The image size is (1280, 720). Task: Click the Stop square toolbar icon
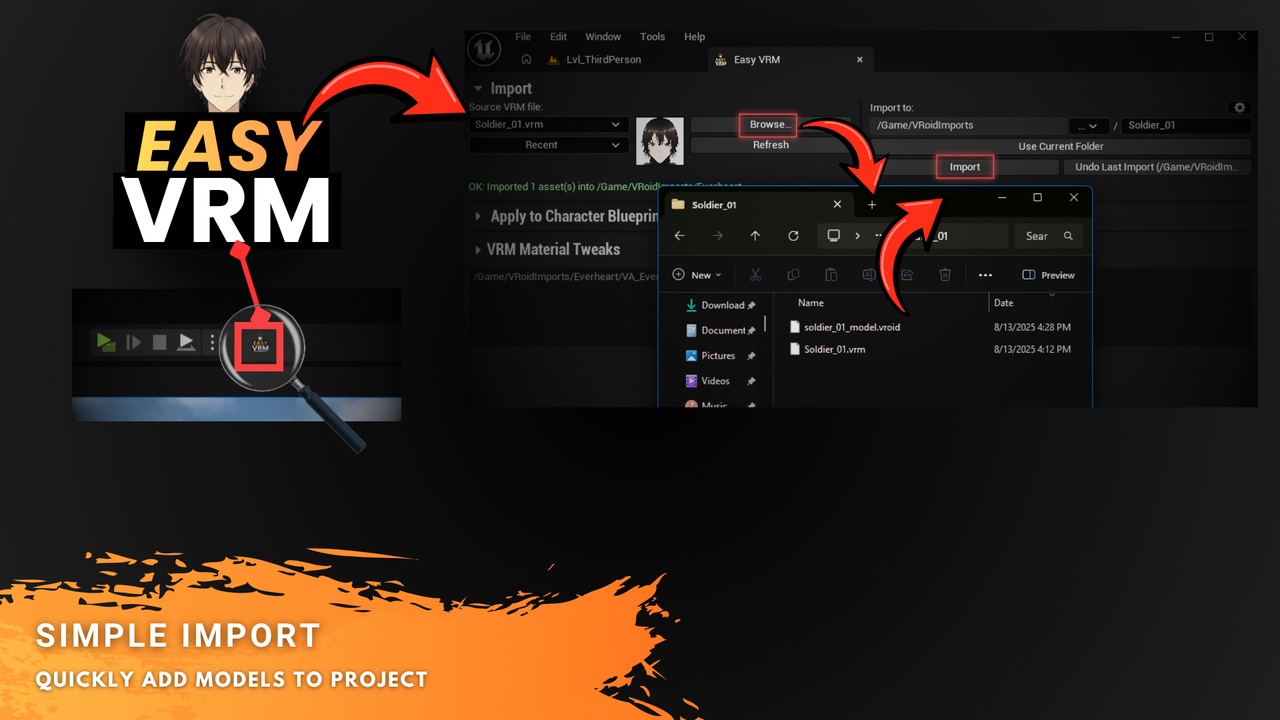(x=159, y=343)
